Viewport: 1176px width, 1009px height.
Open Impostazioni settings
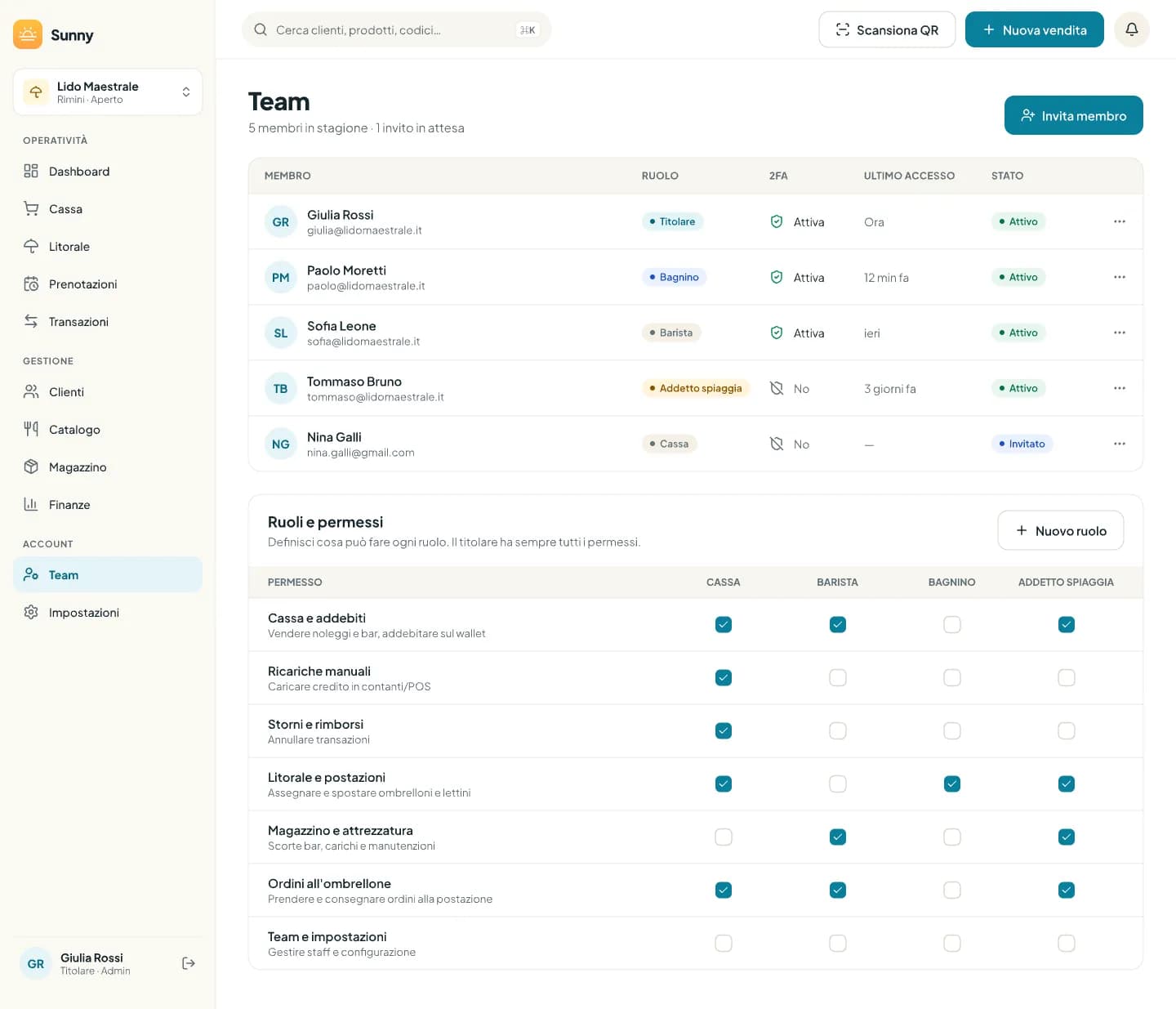coord(108,613)
